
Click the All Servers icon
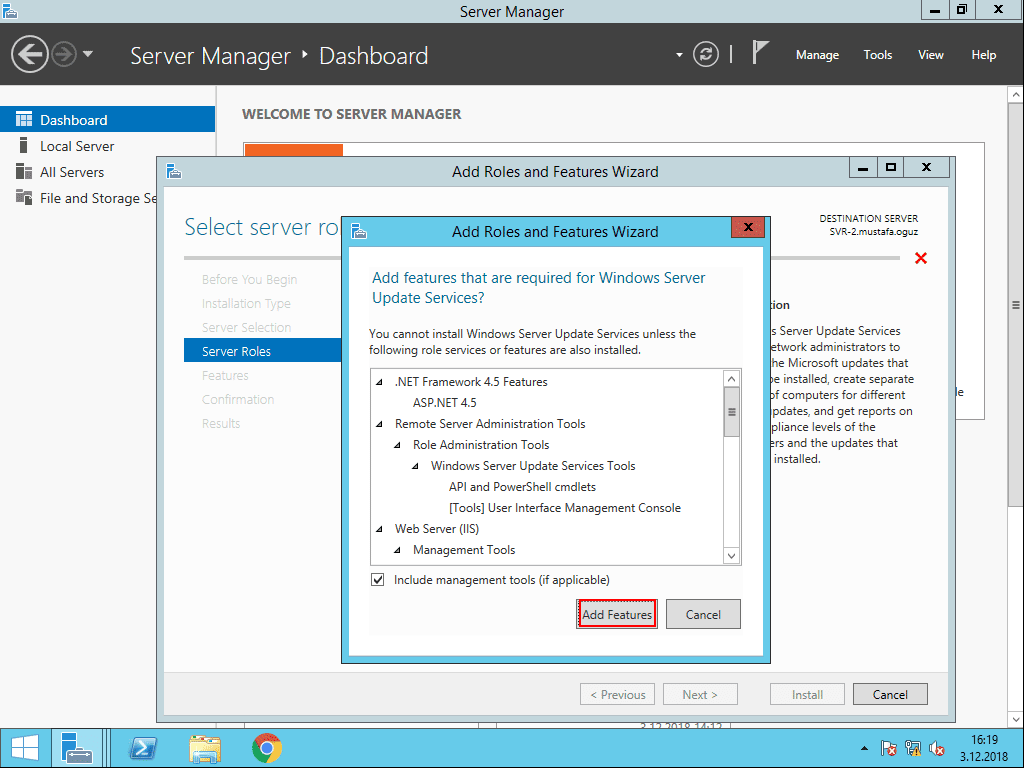coord(24,171)
